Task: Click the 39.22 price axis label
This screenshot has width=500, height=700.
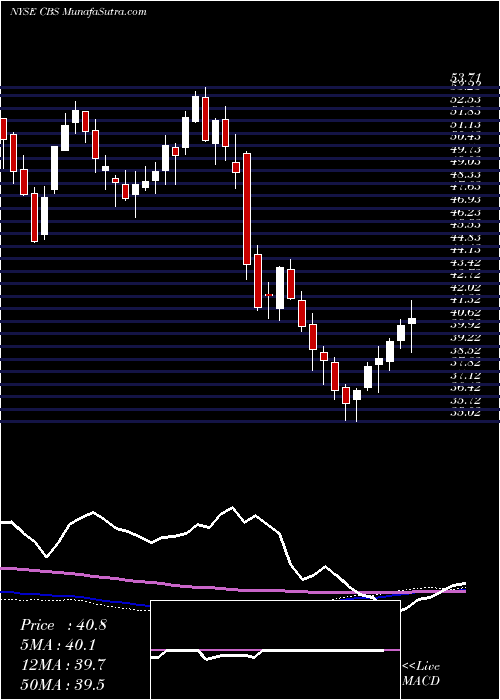Action: tap(466, 338)
